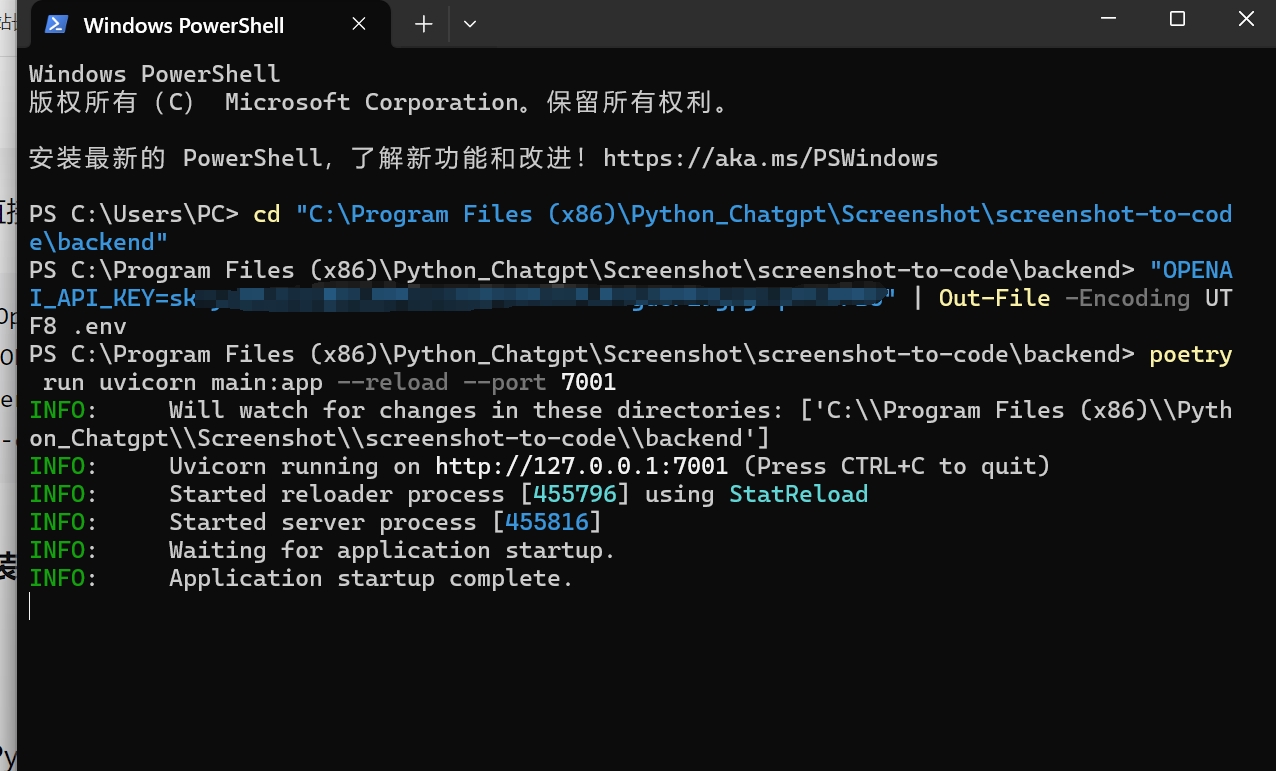Close the Windows PowerShell tab
Screen dimensions: 1276x771
pyautogui.click(x=359, y=24)
